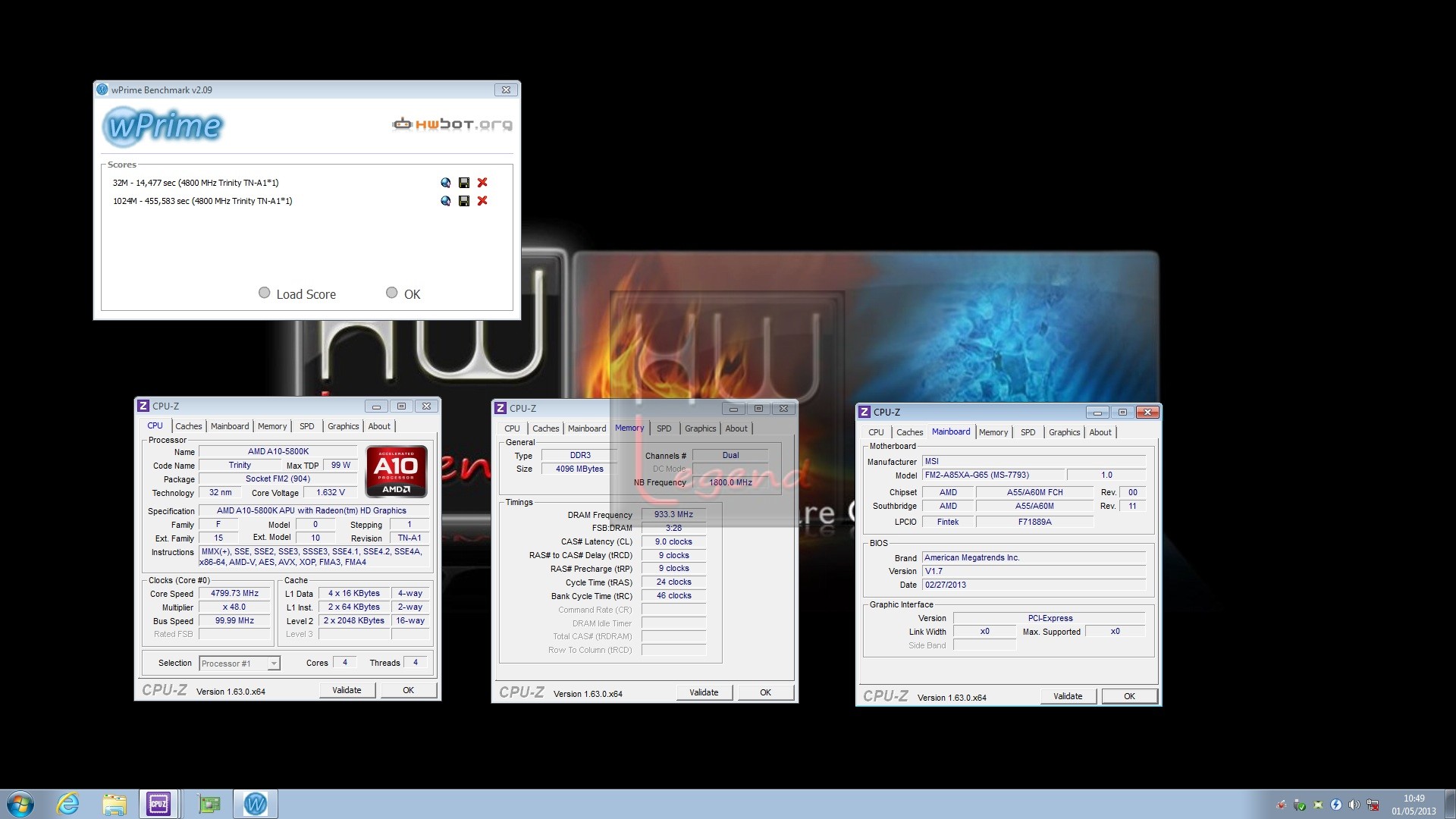1456x819 pixels.
Task: Click the globe icon for 32M score
Action: pyautogui.click(x=445, y=183)
